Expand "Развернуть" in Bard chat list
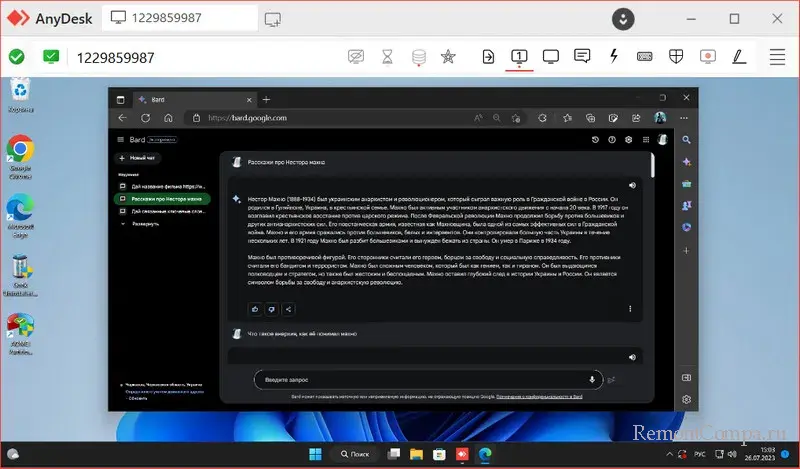 (145, 224)
